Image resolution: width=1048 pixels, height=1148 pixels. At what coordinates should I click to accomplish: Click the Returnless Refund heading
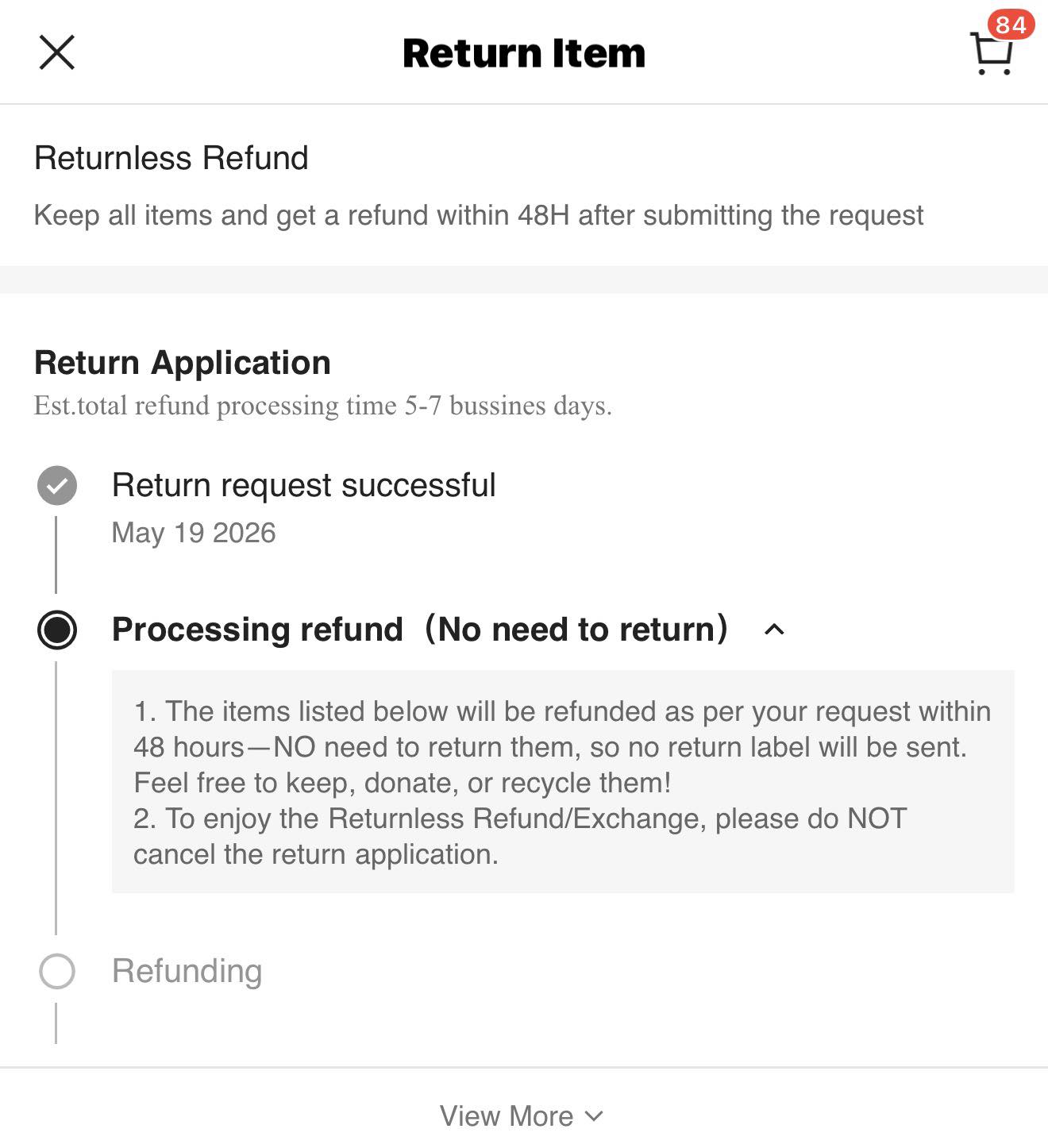pyautogui.click(x=171, y=158)
